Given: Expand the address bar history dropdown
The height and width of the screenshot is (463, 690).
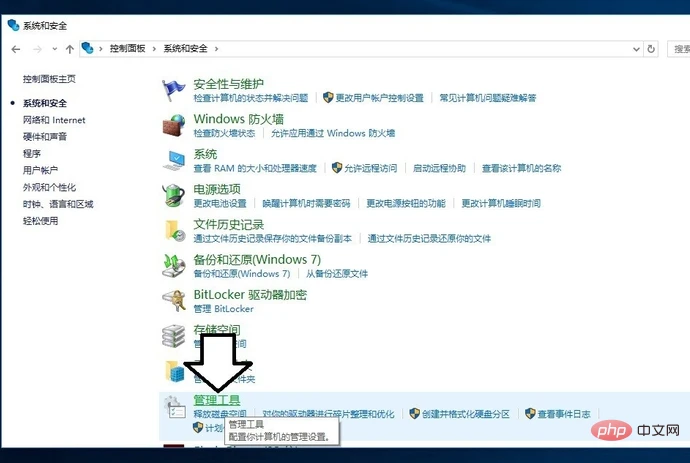Looking at the screenshot, I should click(636, 49).
